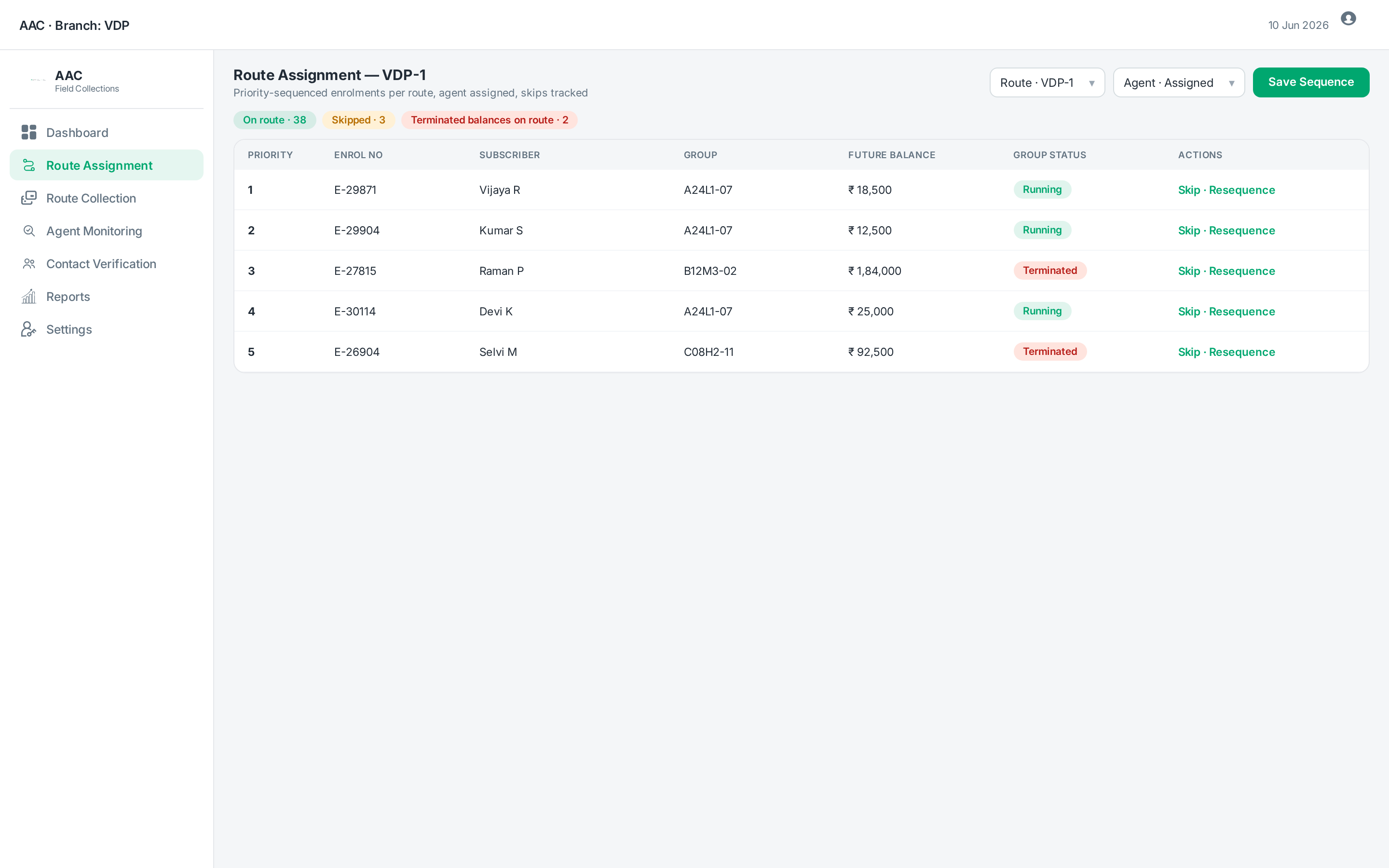Click the ACTIONS column header
Image resolution: width=1389 pixels, height=868 pixels.
click(x=1200, y=155)
